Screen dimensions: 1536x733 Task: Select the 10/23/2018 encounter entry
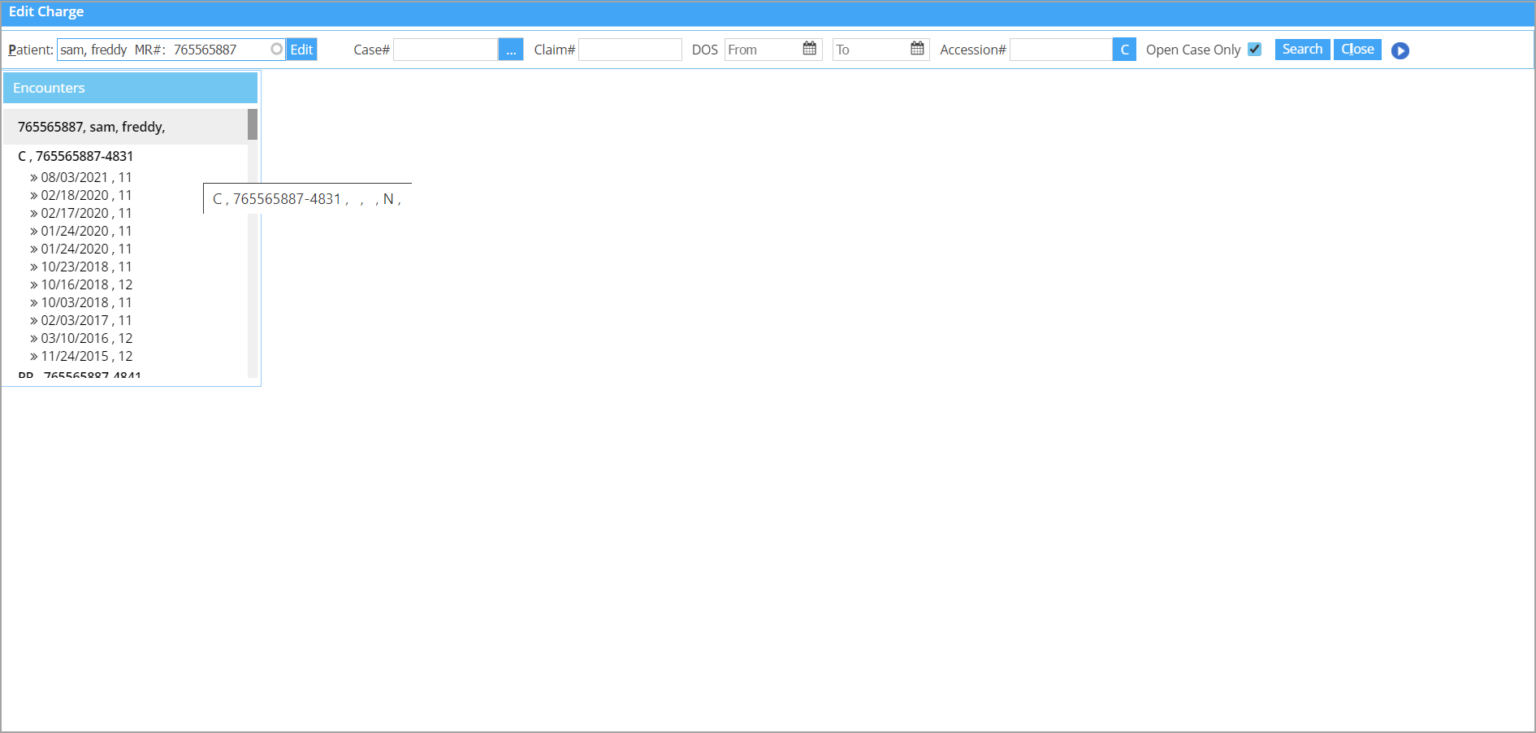tap(86, 267)
